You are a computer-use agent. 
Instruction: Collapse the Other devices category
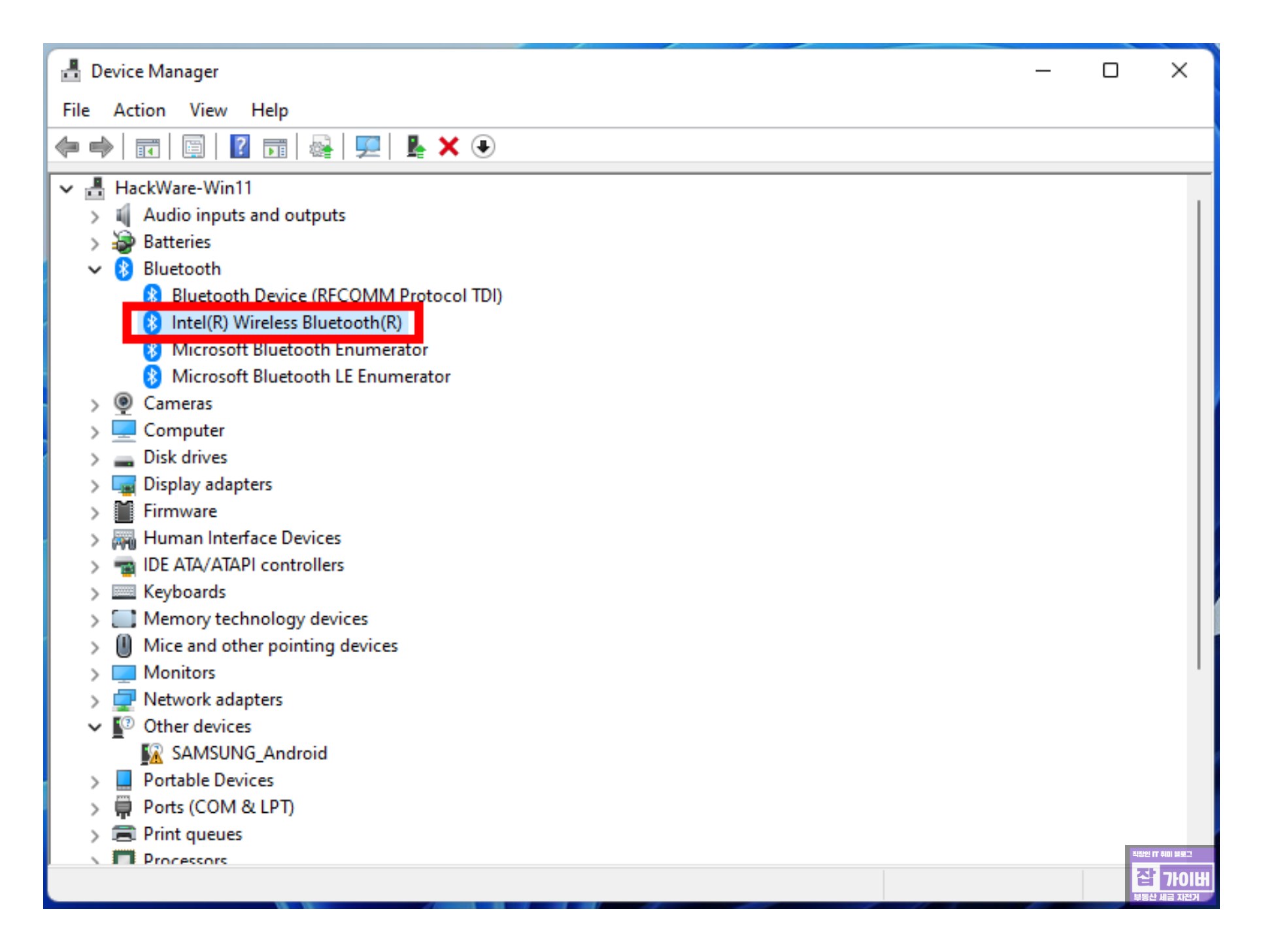[95, 727]
